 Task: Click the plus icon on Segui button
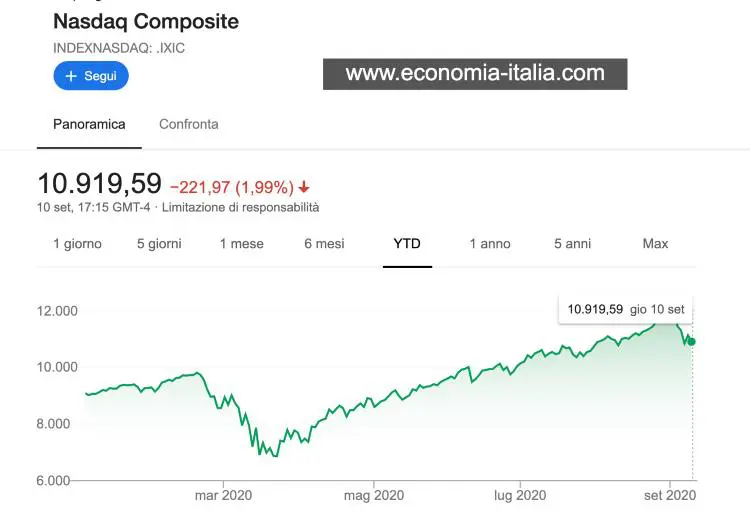(x=71, y=76)
